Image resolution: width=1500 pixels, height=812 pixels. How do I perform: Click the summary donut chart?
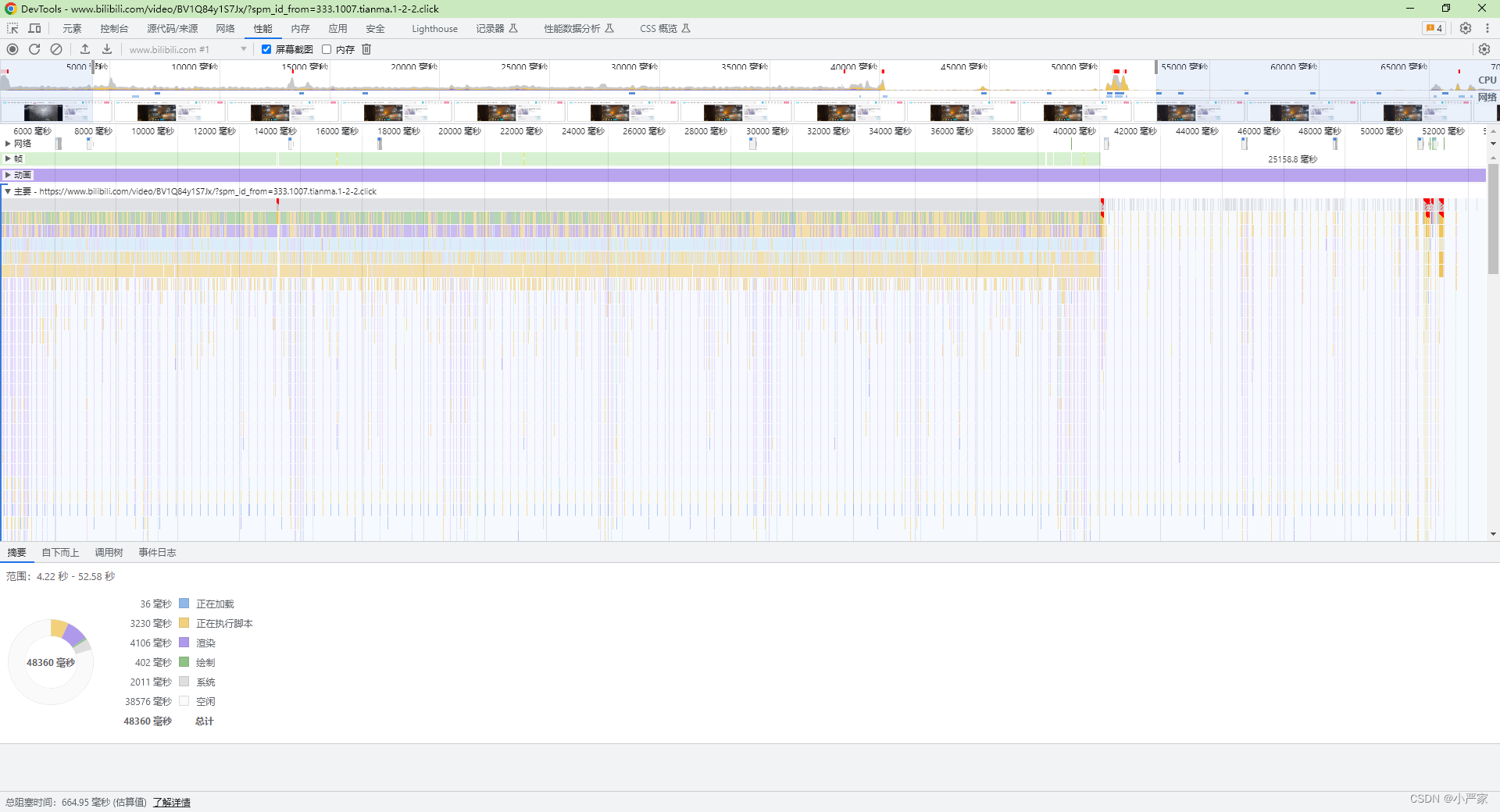pos(51,662)
